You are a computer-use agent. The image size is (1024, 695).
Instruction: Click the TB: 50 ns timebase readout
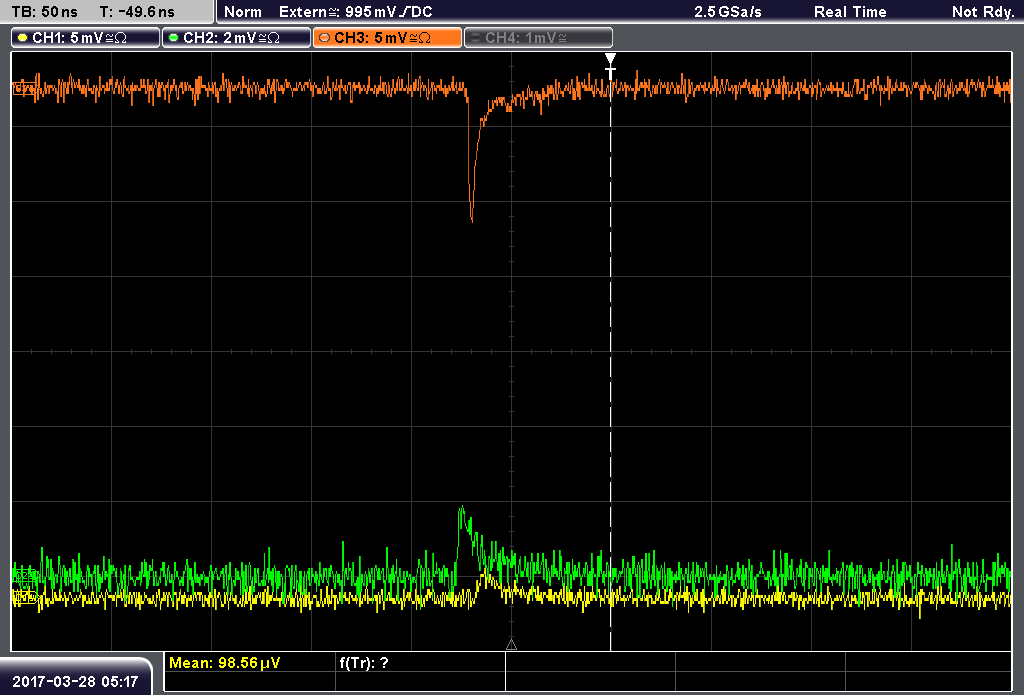[x=44, y=12]
